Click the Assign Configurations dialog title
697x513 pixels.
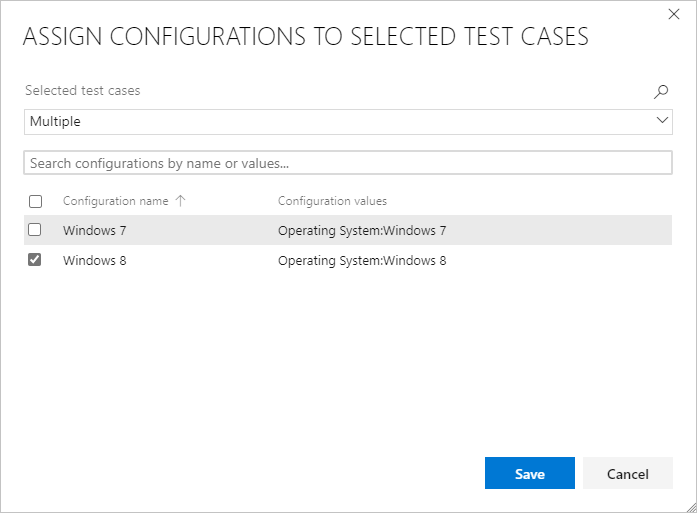click(x=305, y=38)
